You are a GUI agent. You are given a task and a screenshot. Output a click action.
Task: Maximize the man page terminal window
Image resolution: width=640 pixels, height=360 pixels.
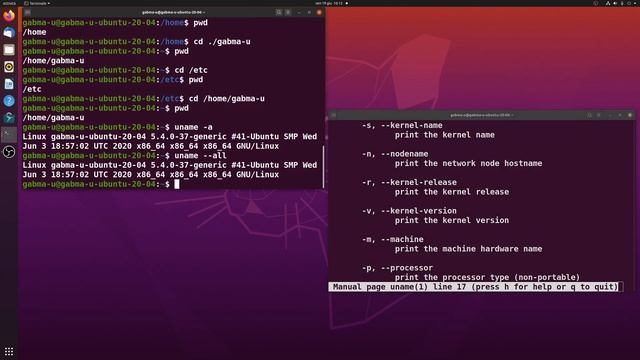[620, 115]
